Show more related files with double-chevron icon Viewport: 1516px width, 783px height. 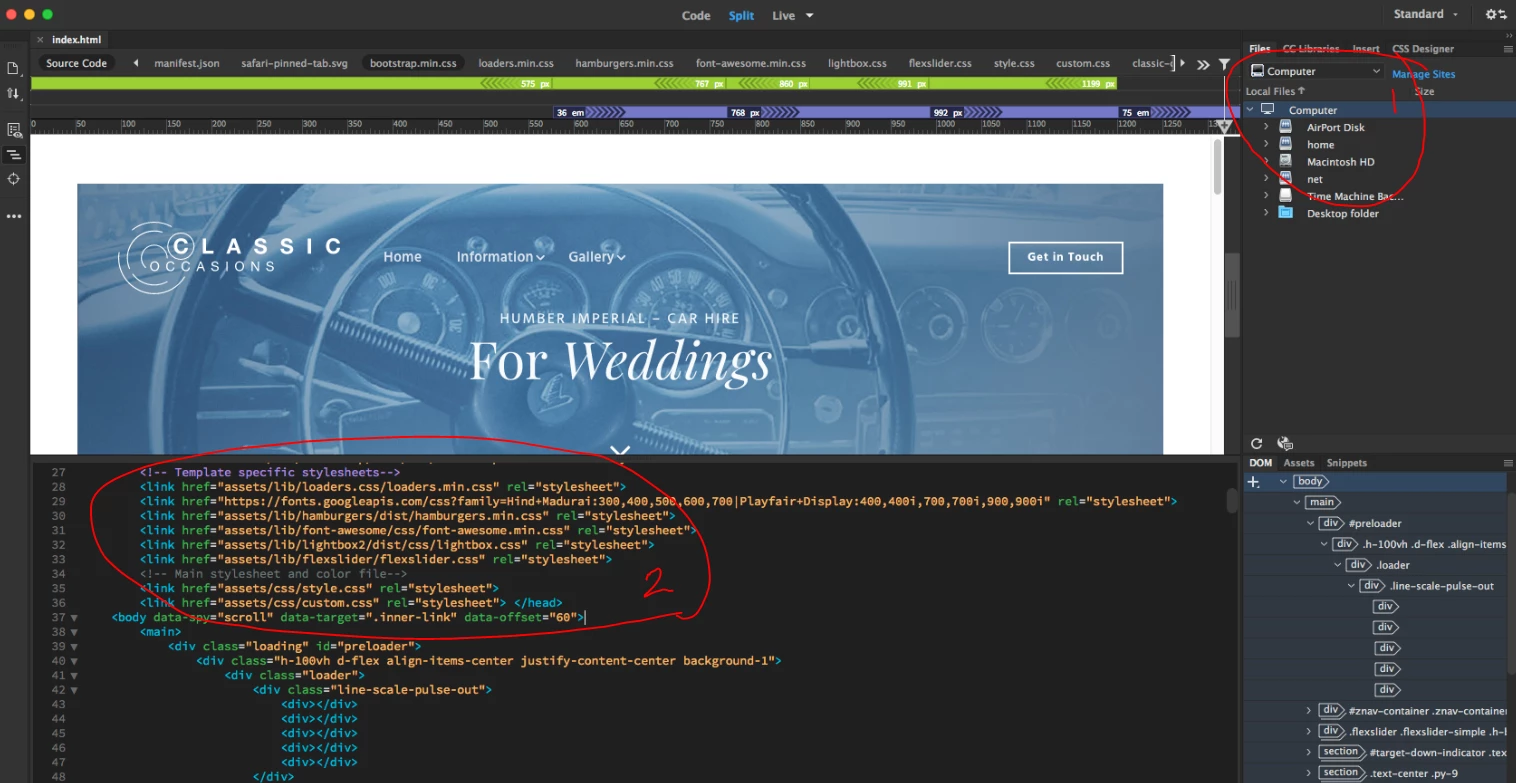pyautogui.click(x=1203, y=63)
